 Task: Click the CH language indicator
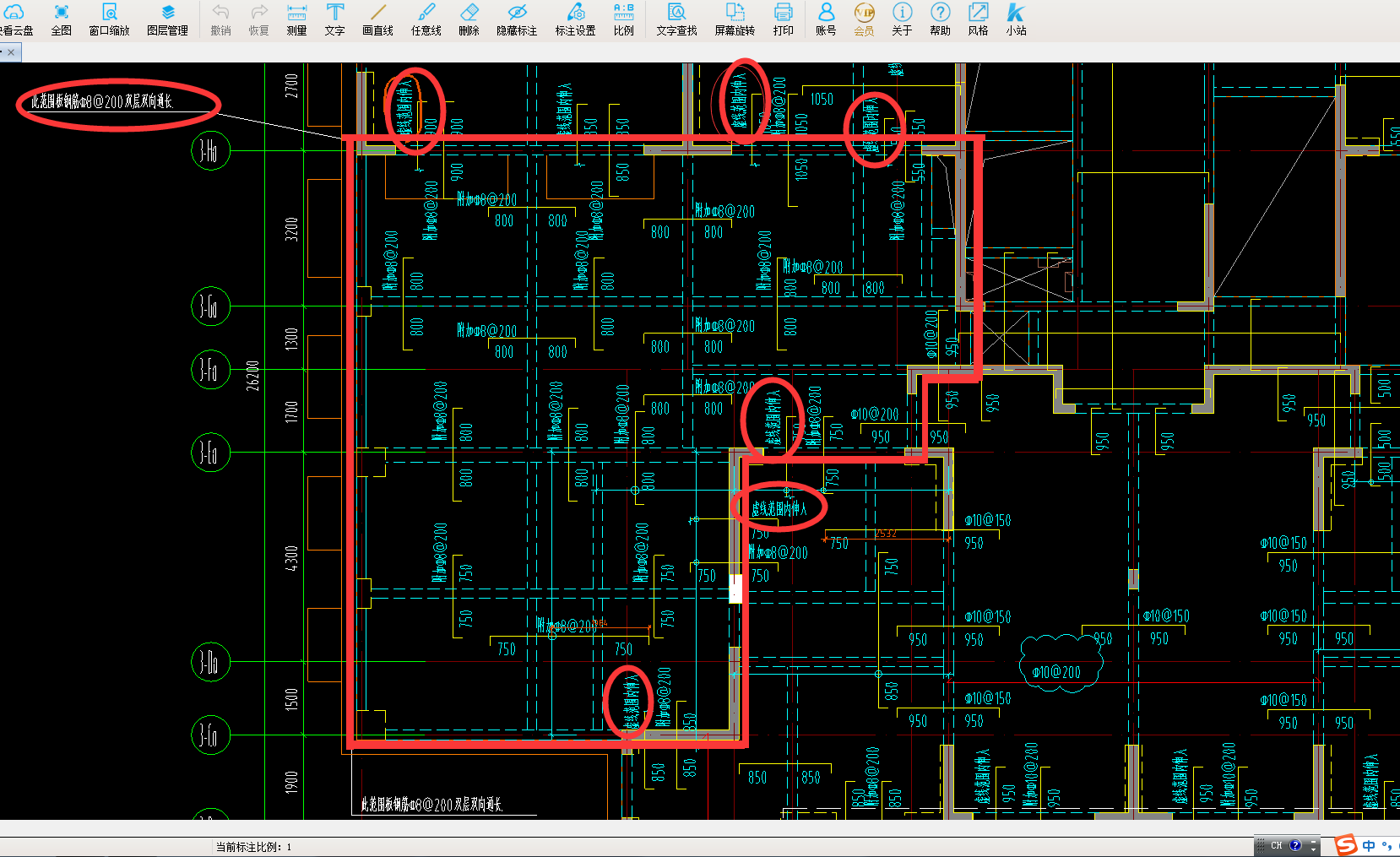pyautogui.click(x=1276, y=845)
